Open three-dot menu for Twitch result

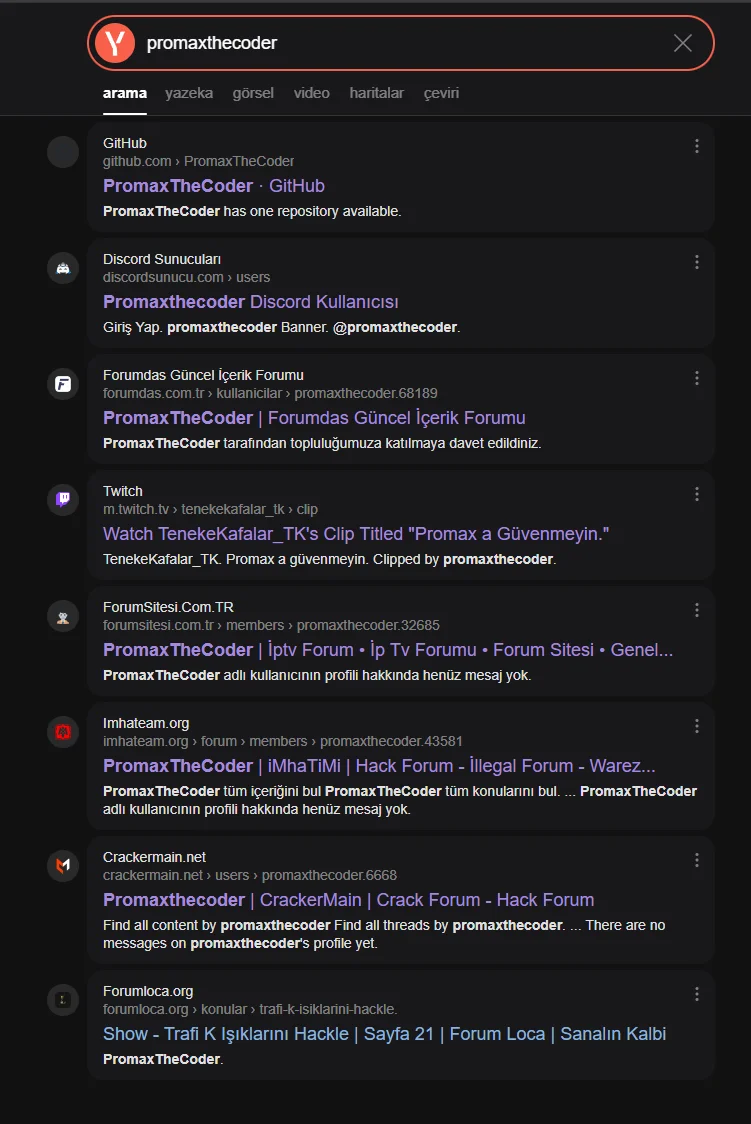pyautogui.click(x=697, y=494)
